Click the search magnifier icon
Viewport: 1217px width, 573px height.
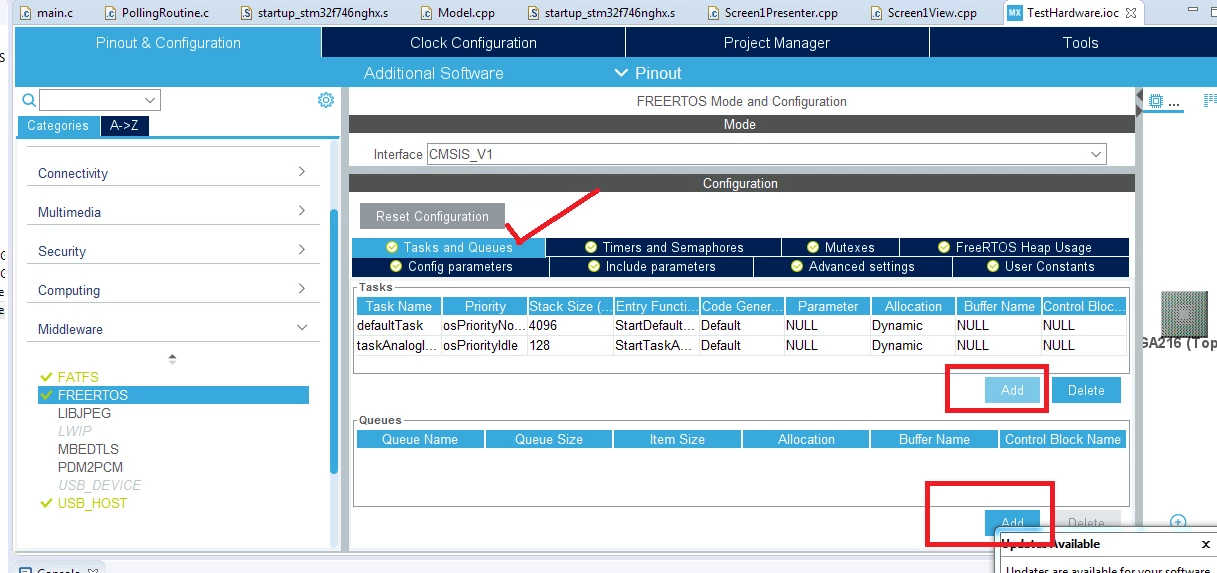point(29,100)
